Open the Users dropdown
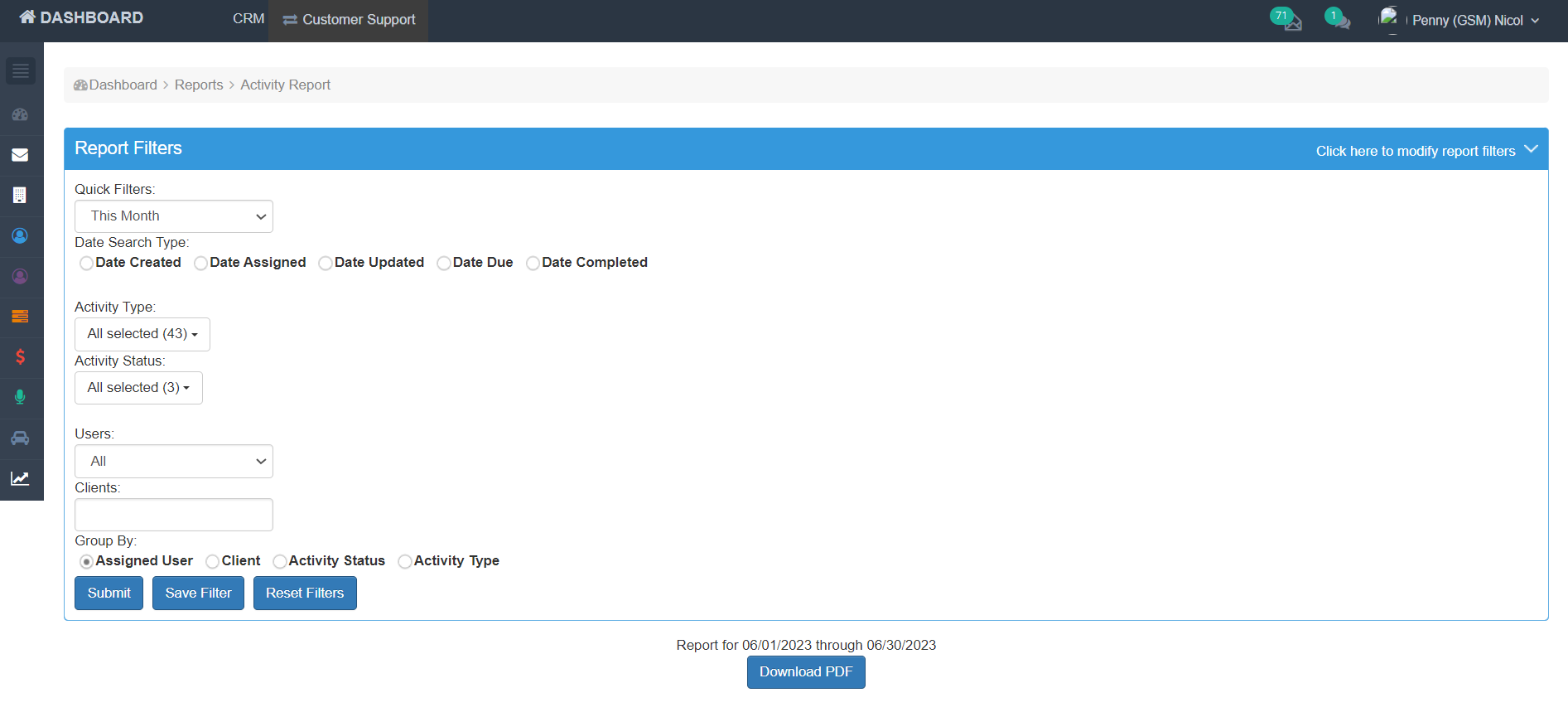This screenshot has height=712, width=1568. (x=174, y=462)
